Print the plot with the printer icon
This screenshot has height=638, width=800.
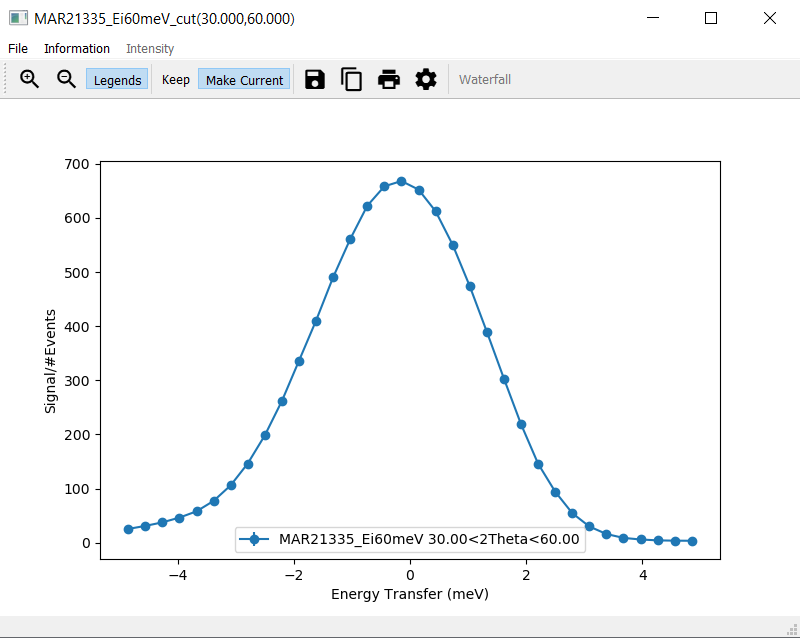(389, 80)
